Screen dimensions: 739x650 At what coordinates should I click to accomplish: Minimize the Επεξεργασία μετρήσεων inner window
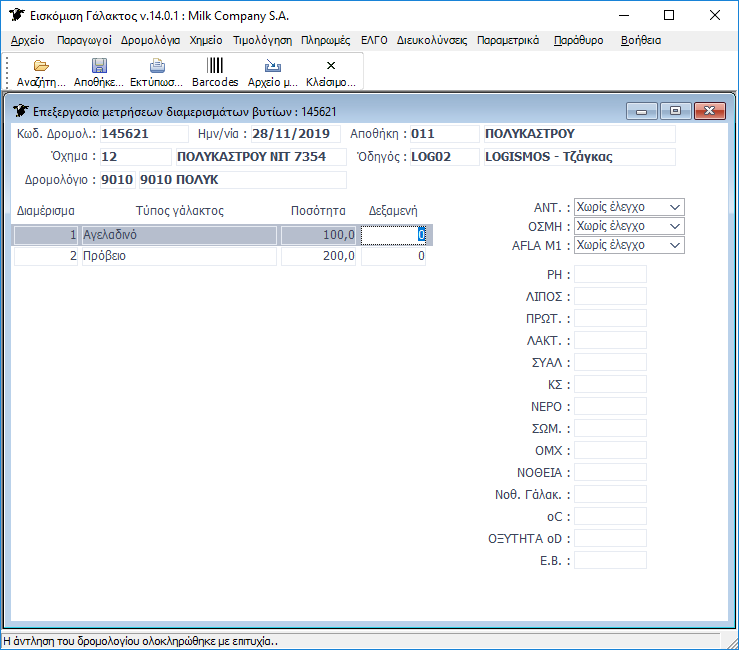pyautogui.click(x=641, y=111)
